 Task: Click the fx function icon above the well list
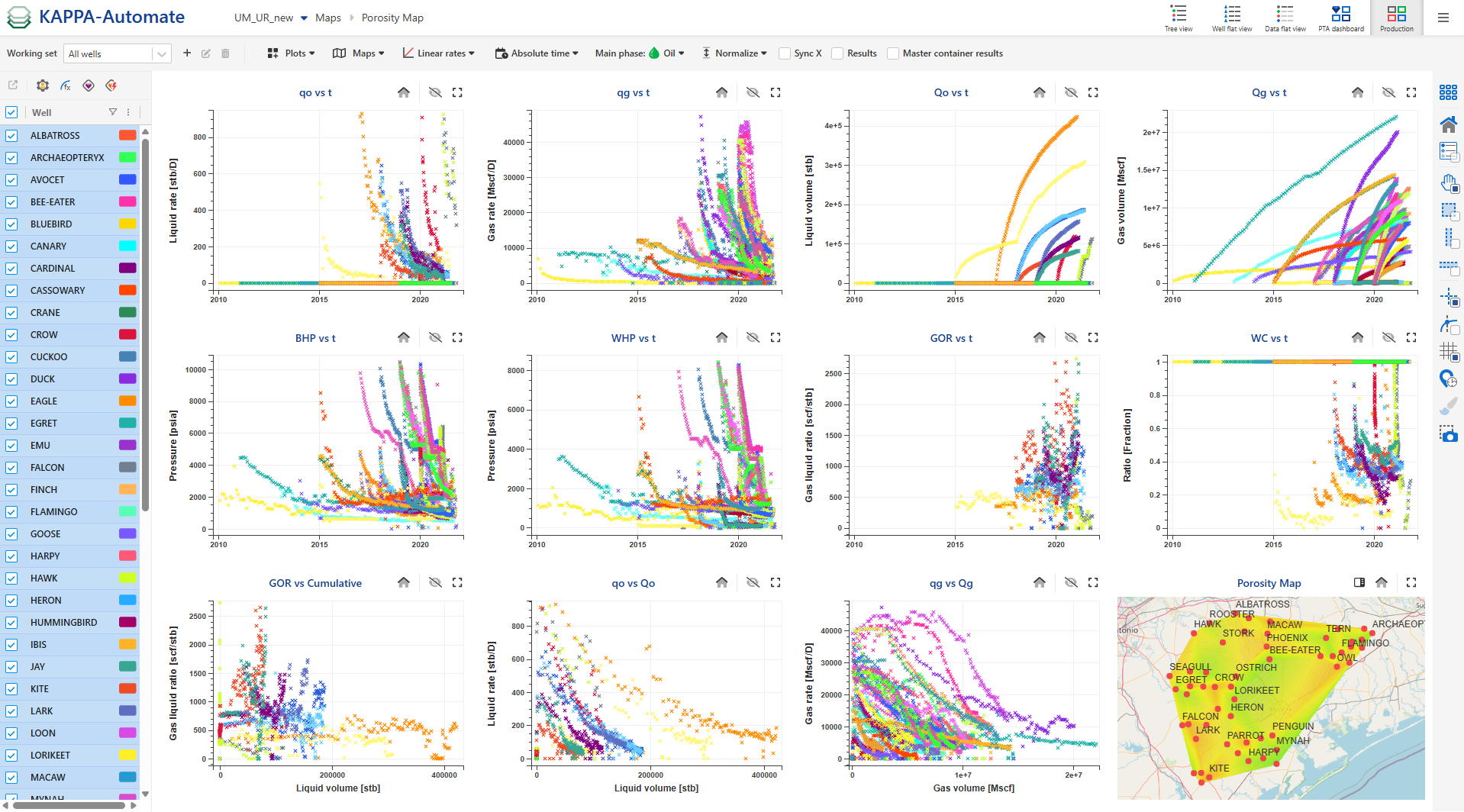66,85
